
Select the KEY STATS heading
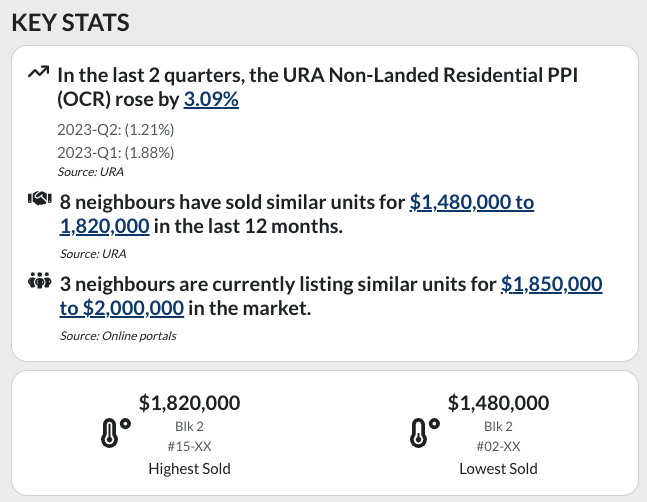point(71,23)
